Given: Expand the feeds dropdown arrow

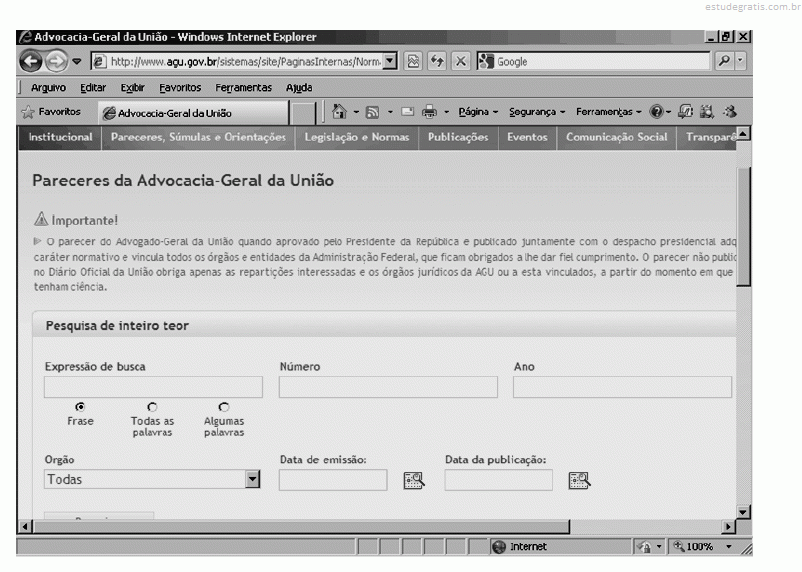Looking at the screenshot, I should [x=390, y=112].
